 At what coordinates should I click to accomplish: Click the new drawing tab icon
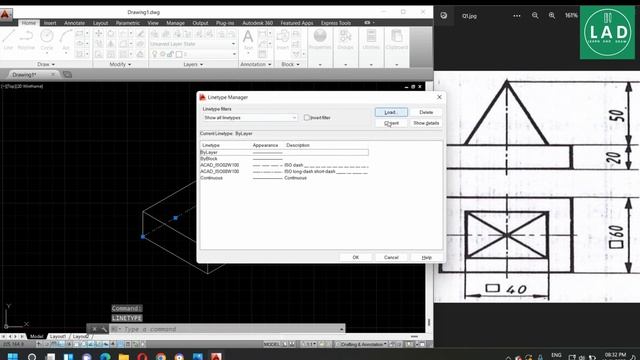[x=67, y=74]
